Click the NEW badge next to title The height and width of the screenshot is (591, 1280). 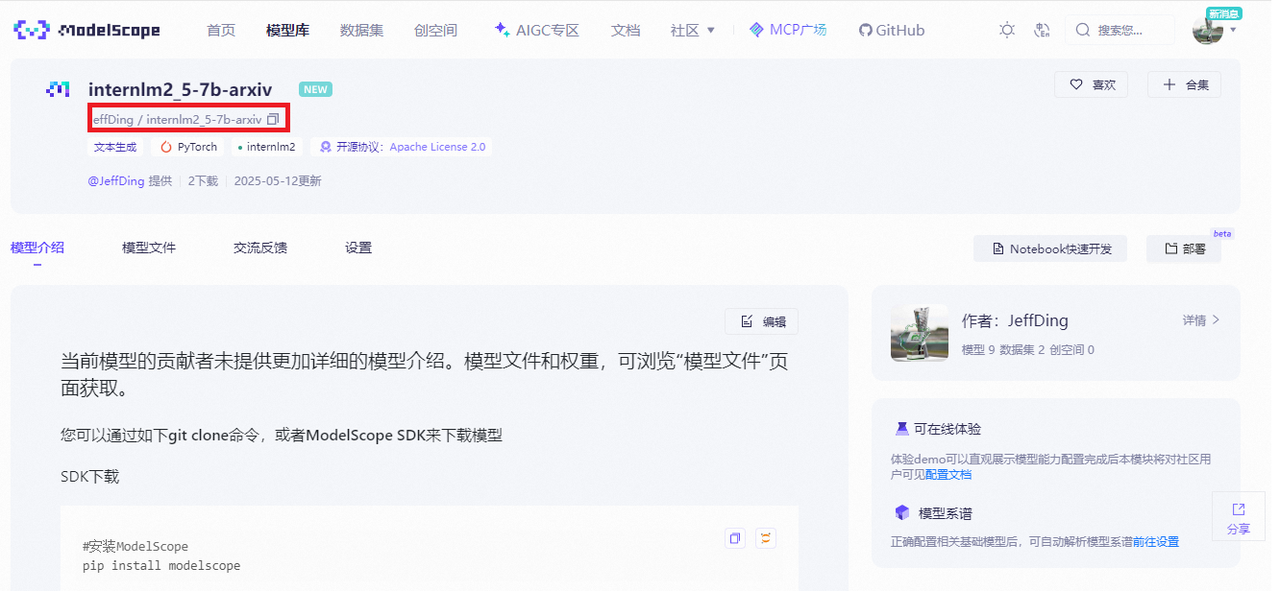316,89
